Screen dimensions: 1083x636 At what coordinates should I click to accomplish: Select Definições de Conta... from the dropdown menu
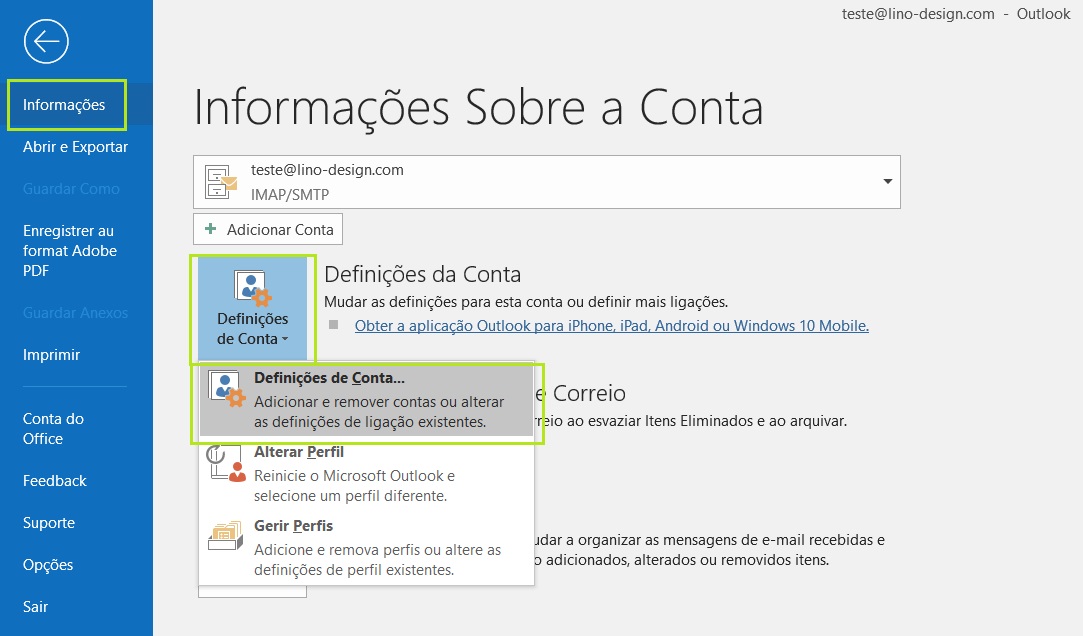point(366,400)
